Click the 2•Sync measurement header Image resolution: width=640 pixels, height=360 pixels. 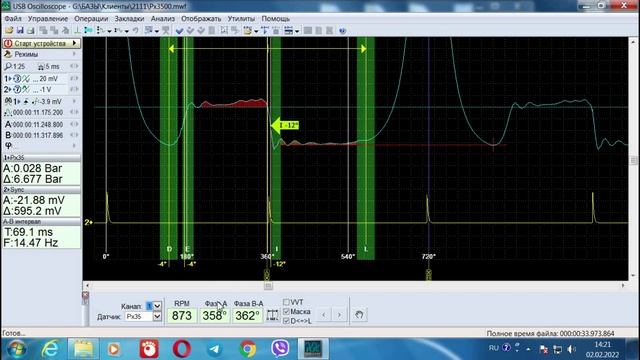(41, 190)
